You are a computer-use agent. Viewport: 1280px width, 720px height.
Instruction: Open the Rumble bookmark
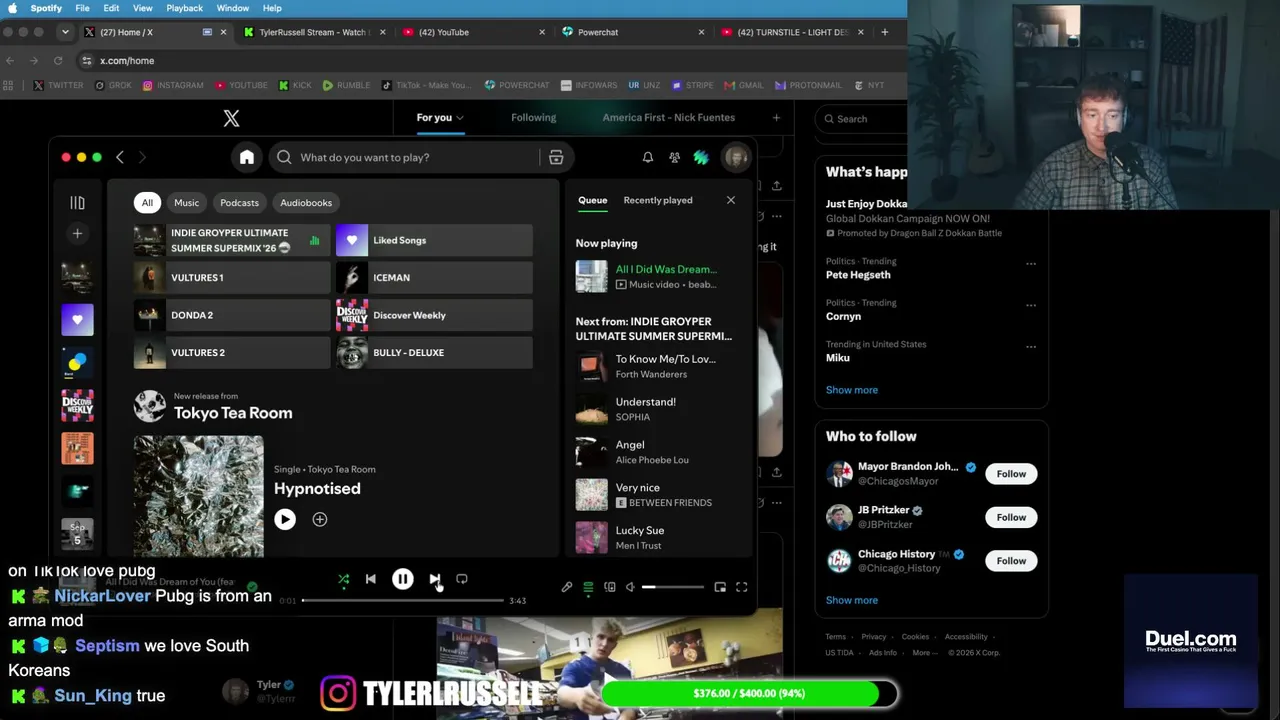click(x=347, y=85)
